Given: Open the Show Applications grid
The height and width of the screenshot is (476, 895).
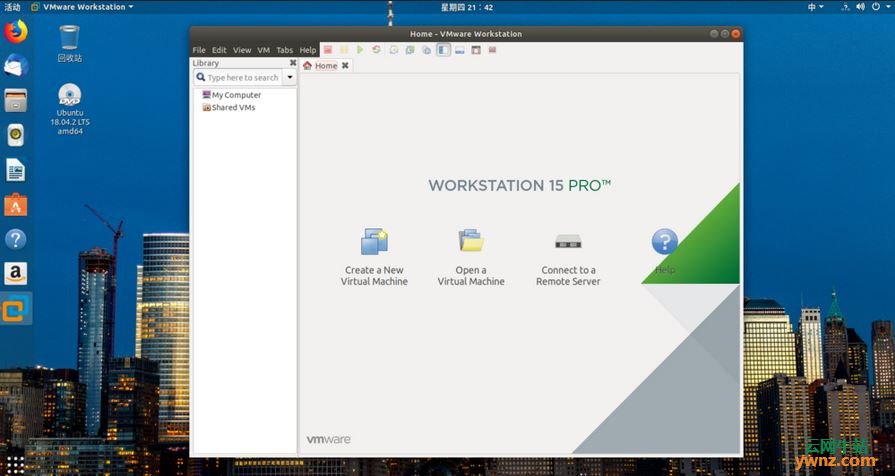Looking at the screenshot, I should [x=15, y=463].
